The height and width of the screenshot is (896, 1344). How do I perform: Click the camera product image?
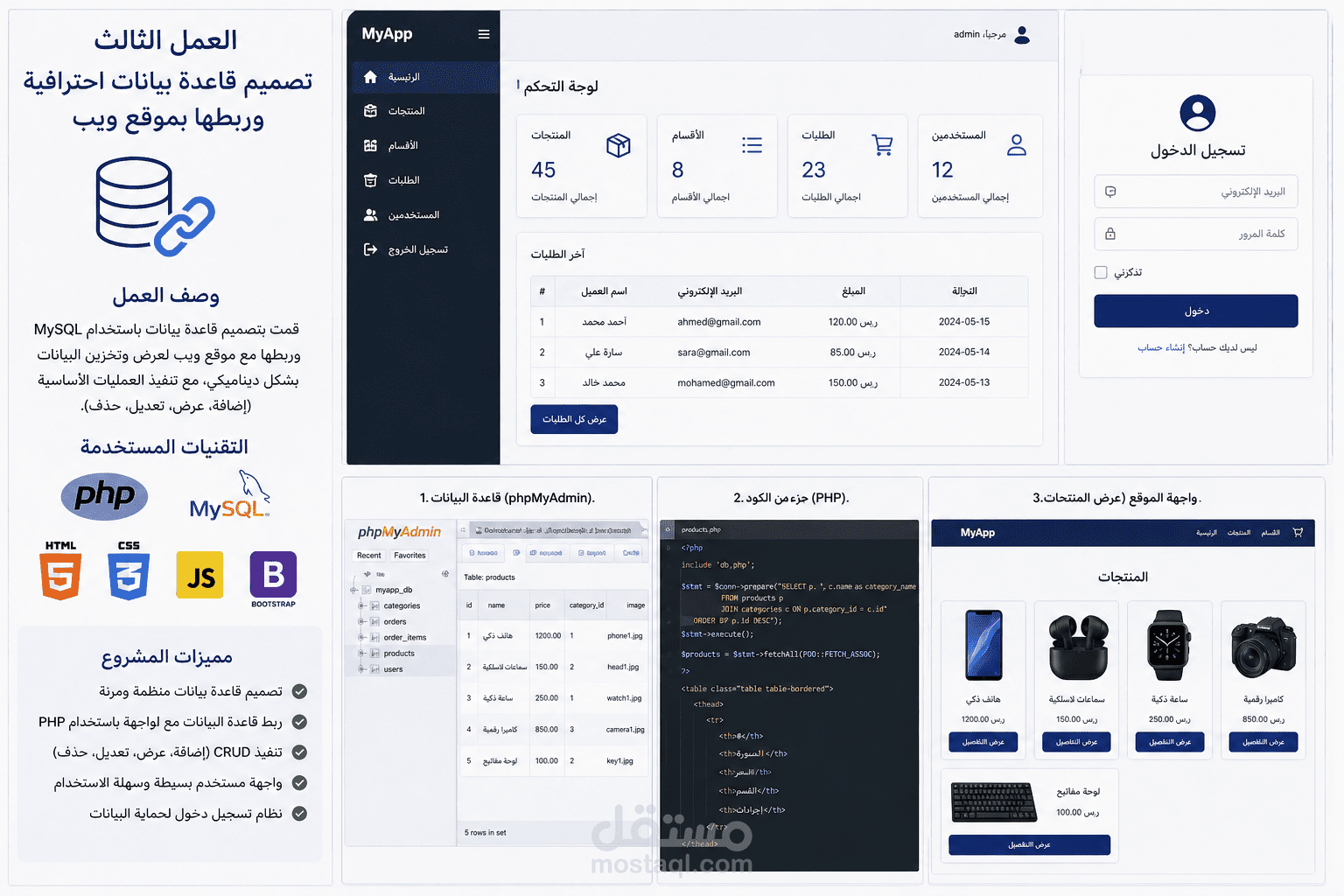coord(1263,647)
